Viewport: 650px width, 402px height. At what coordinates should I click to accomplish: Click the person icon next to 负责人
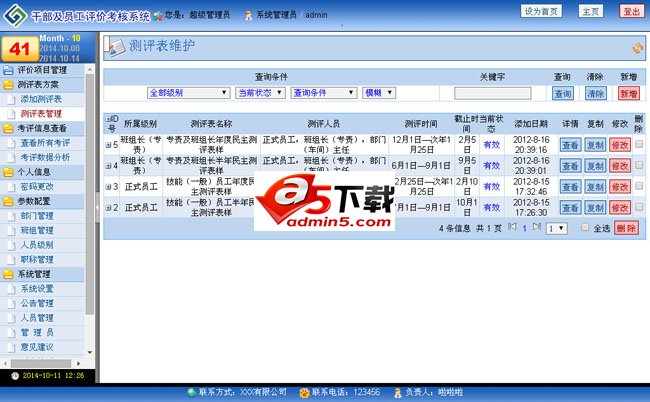pos(398,392)
